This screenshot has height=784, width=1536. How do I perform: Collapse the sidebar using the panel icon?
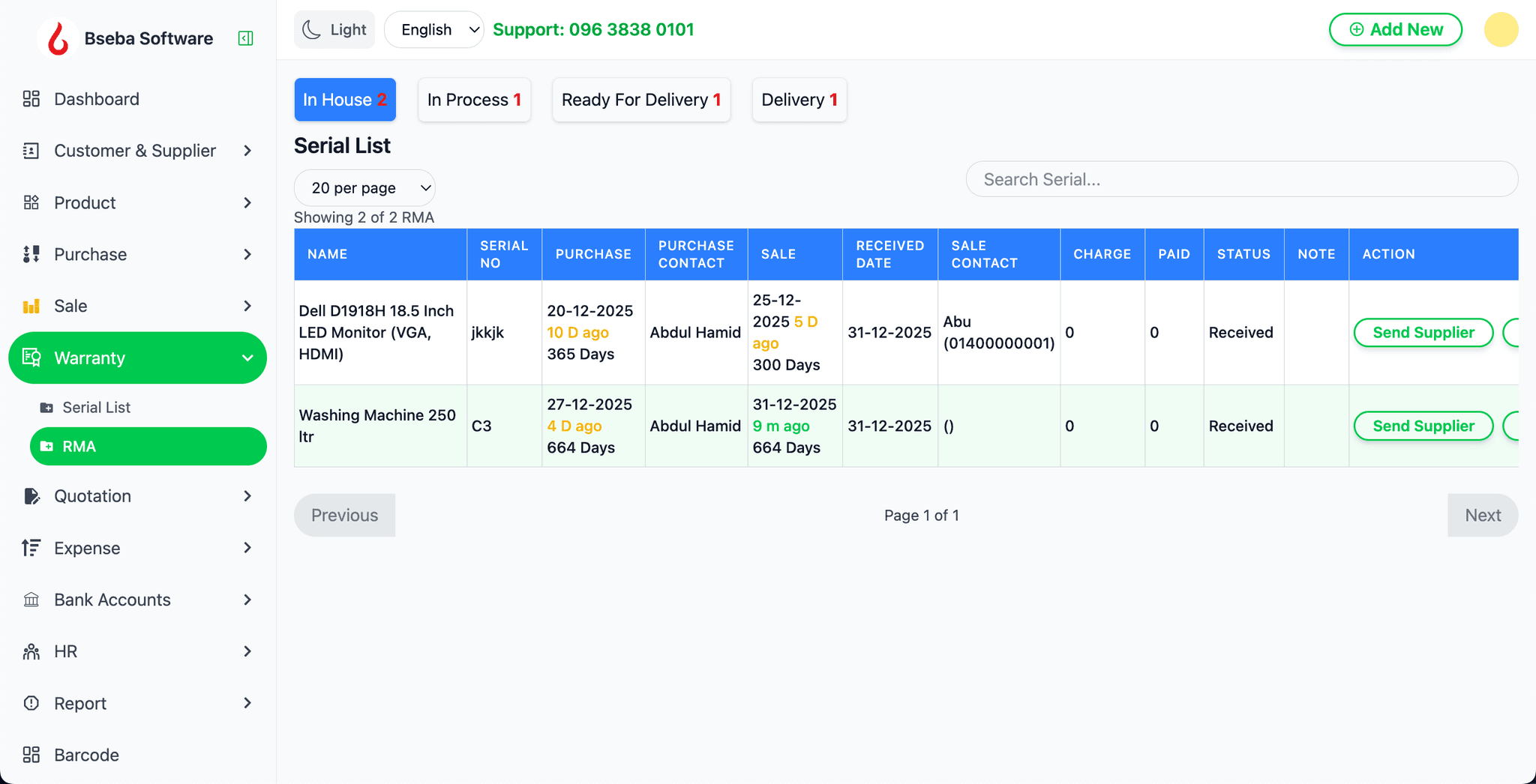pyautogui.click(x=245, y=38)
